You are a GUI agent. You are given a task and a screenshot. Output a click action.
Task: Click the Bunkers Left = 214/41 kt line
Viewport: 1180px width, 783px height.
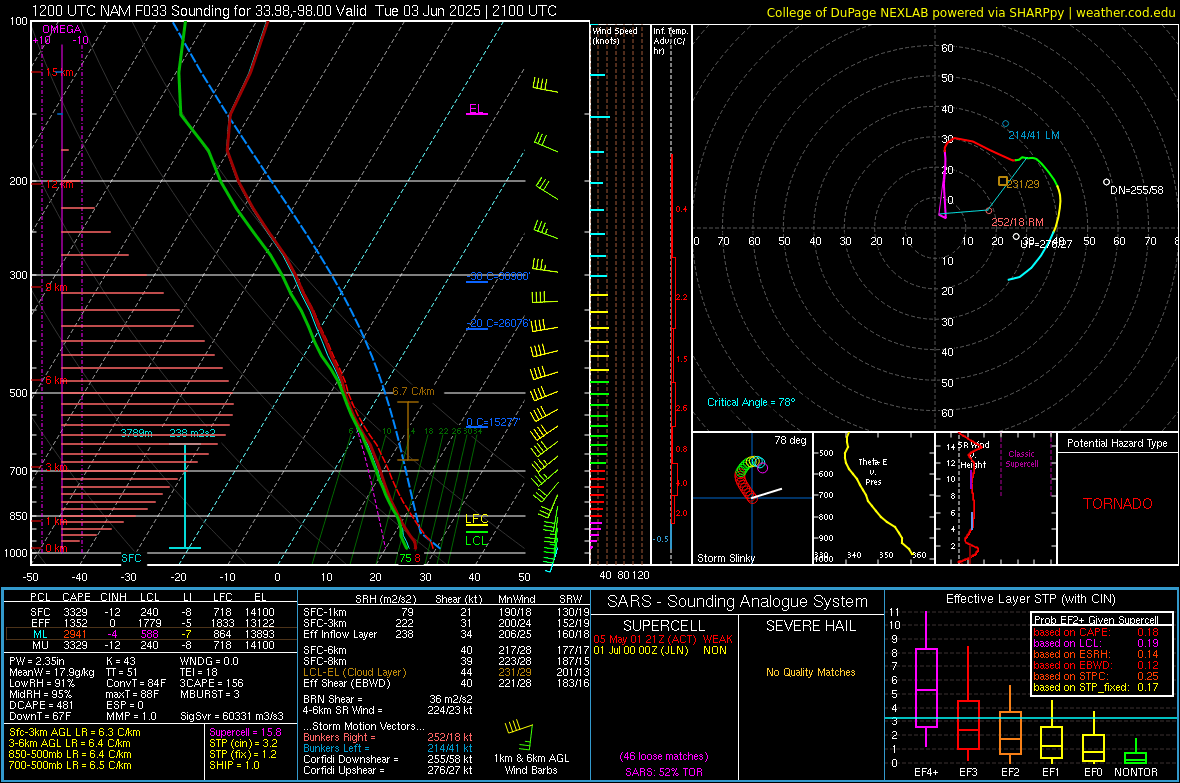pyautogui.click(x=388, y=748)
